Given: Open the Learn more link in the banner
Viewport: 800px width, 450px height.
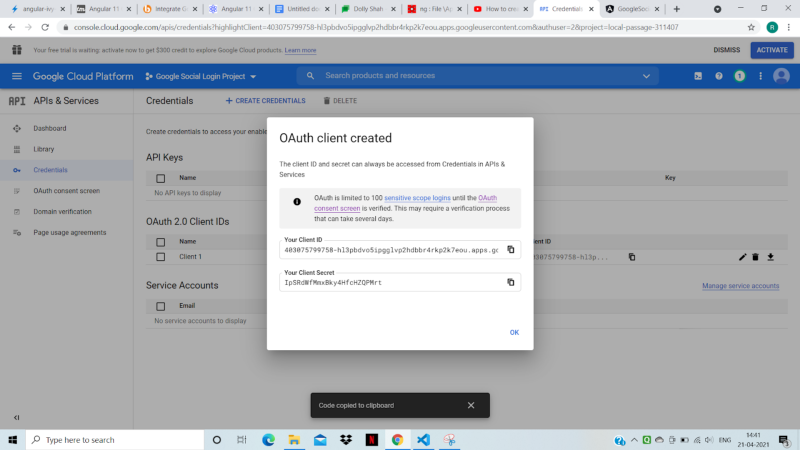Looking at the screenshot, I should point(300,50).
